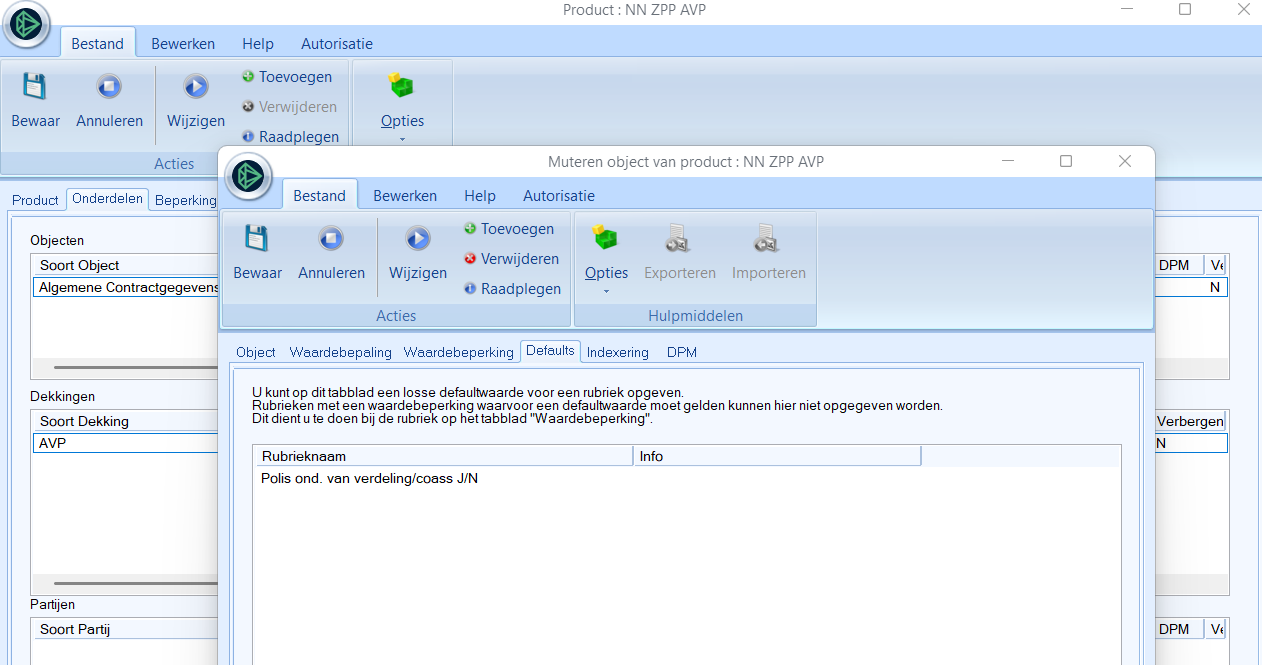Click Wijzigen icon in Muteren object dialog
Image resolution: width=1262 pixels, height=665 pixels.
[417, 240]
